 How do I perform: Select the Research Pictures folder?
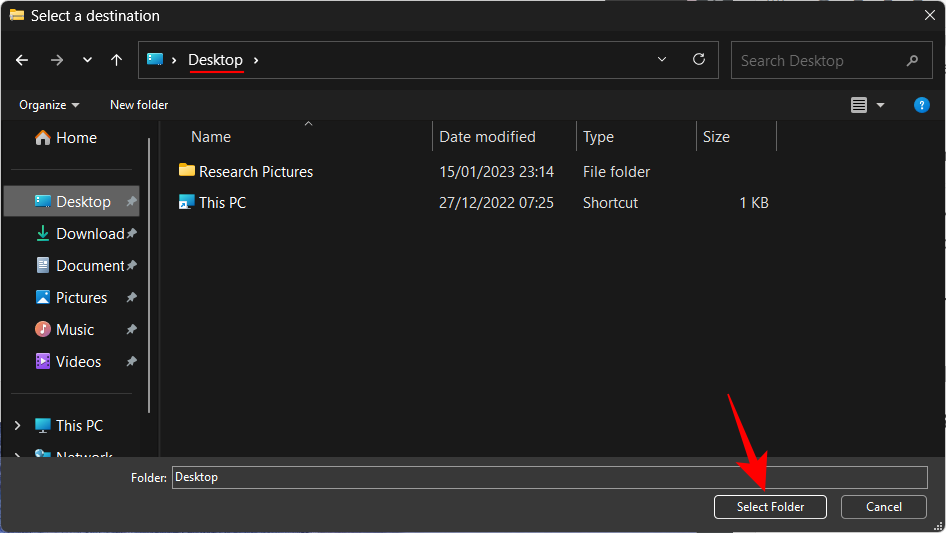click(256, 172)
